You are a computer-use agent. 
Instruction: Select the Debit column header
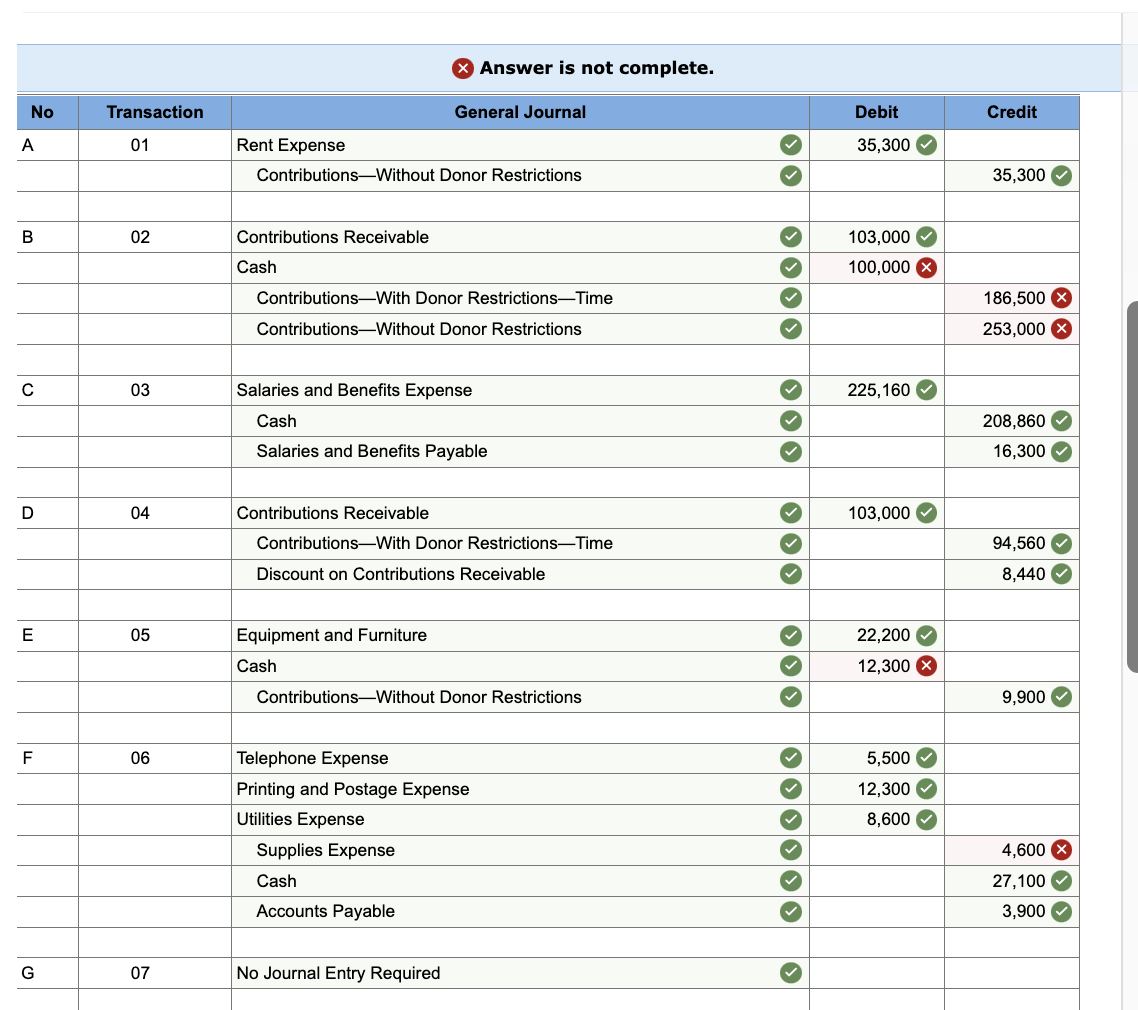877,112
